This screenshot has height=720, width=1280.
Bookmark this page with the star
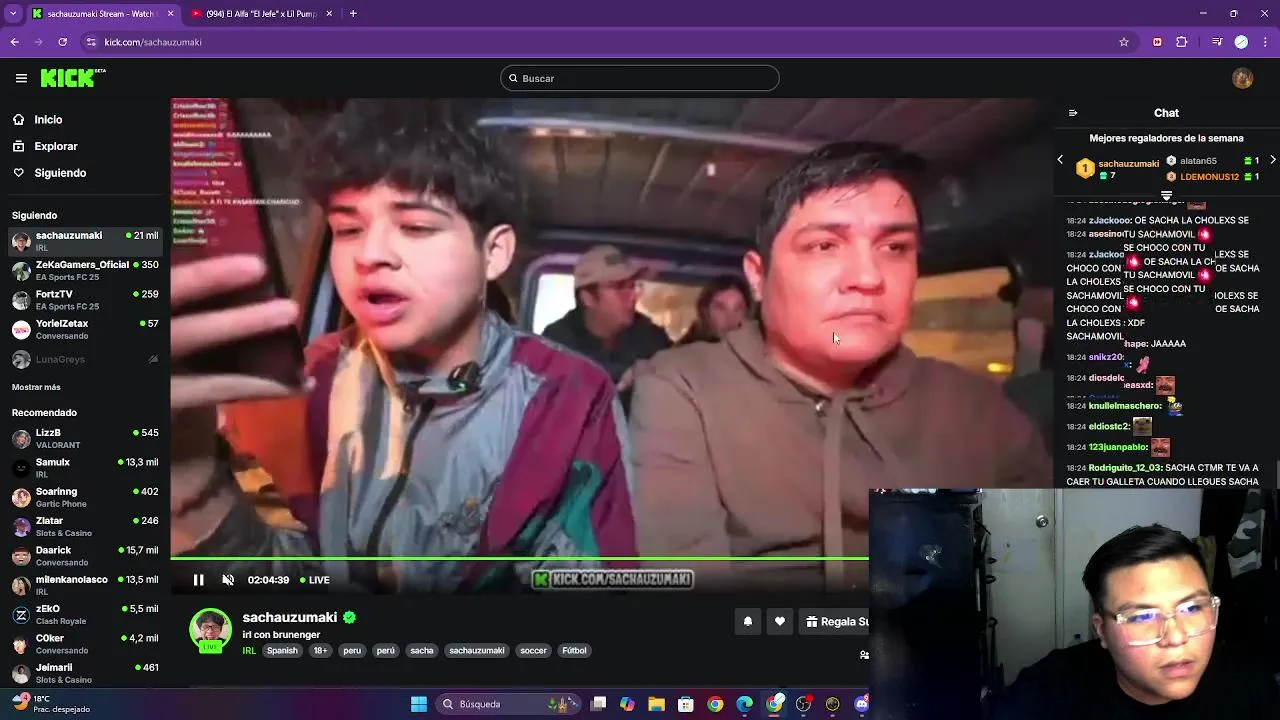pyautogui.click(x=1124, y=42)
